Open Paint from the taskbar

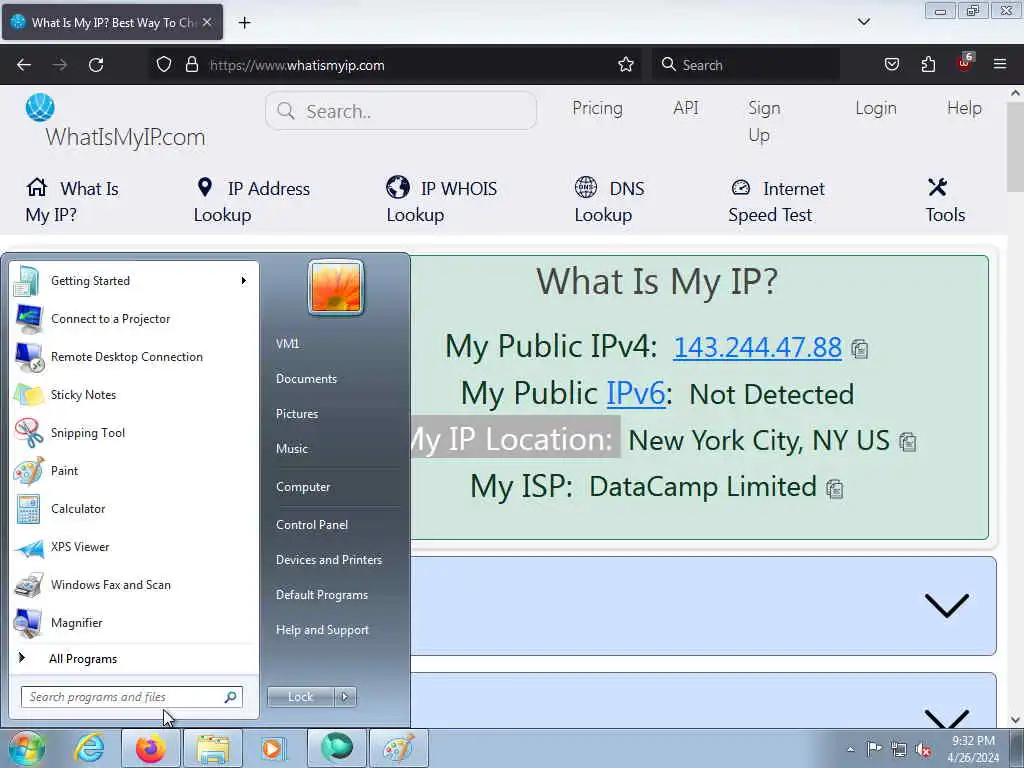[398, 748]
